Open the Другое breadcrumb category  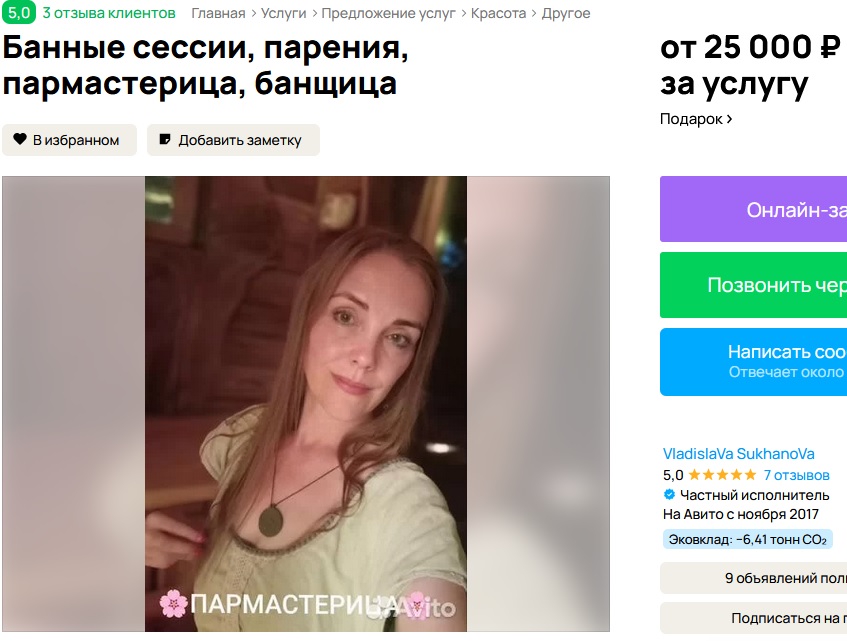566,14
